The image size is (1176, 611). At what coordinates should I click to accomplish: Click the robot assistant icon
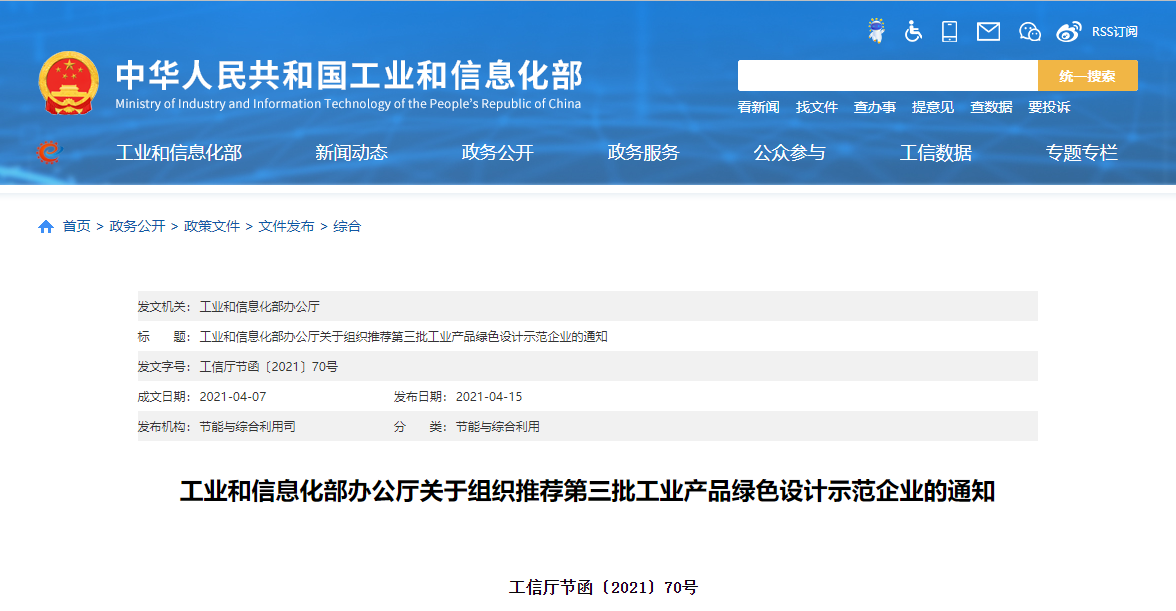point(876,31)
